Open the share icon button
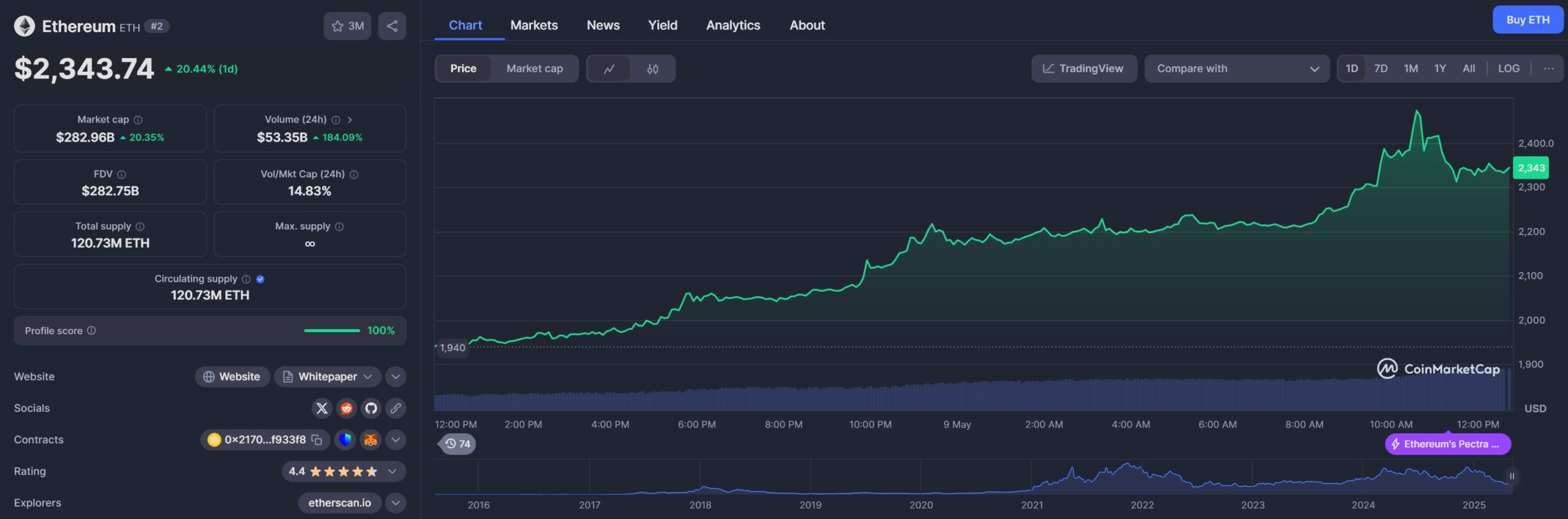Screen dimensions: 1568x519 (392, 26)
